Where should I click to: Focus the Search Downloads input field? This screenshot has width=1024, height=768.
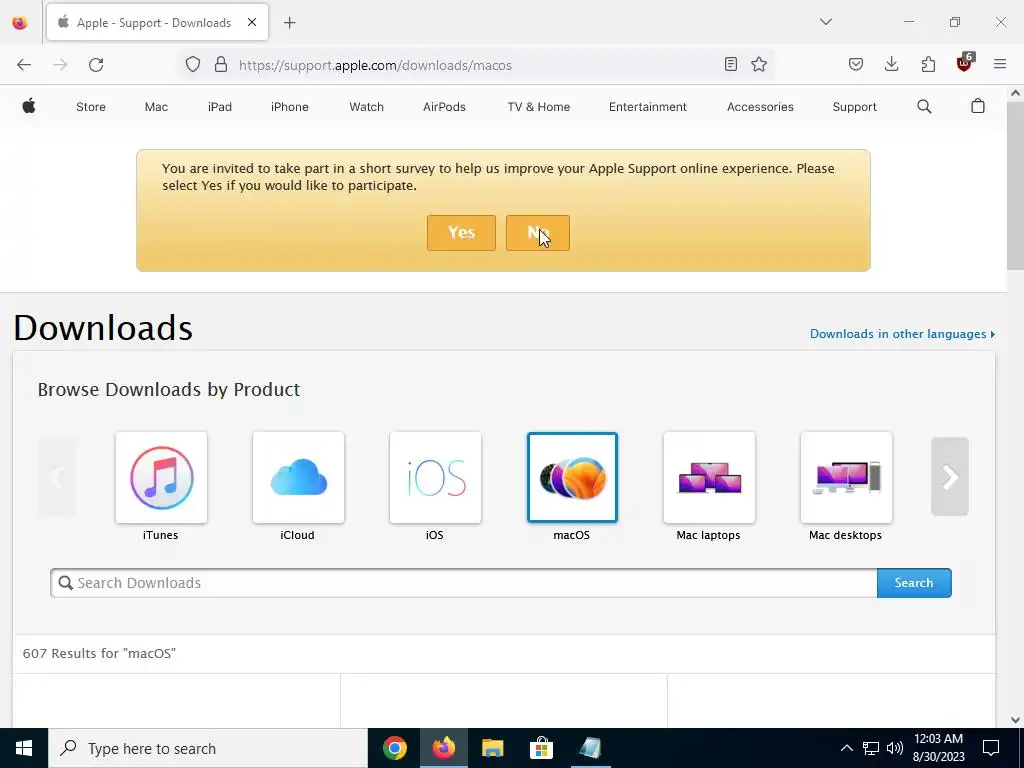464,583
